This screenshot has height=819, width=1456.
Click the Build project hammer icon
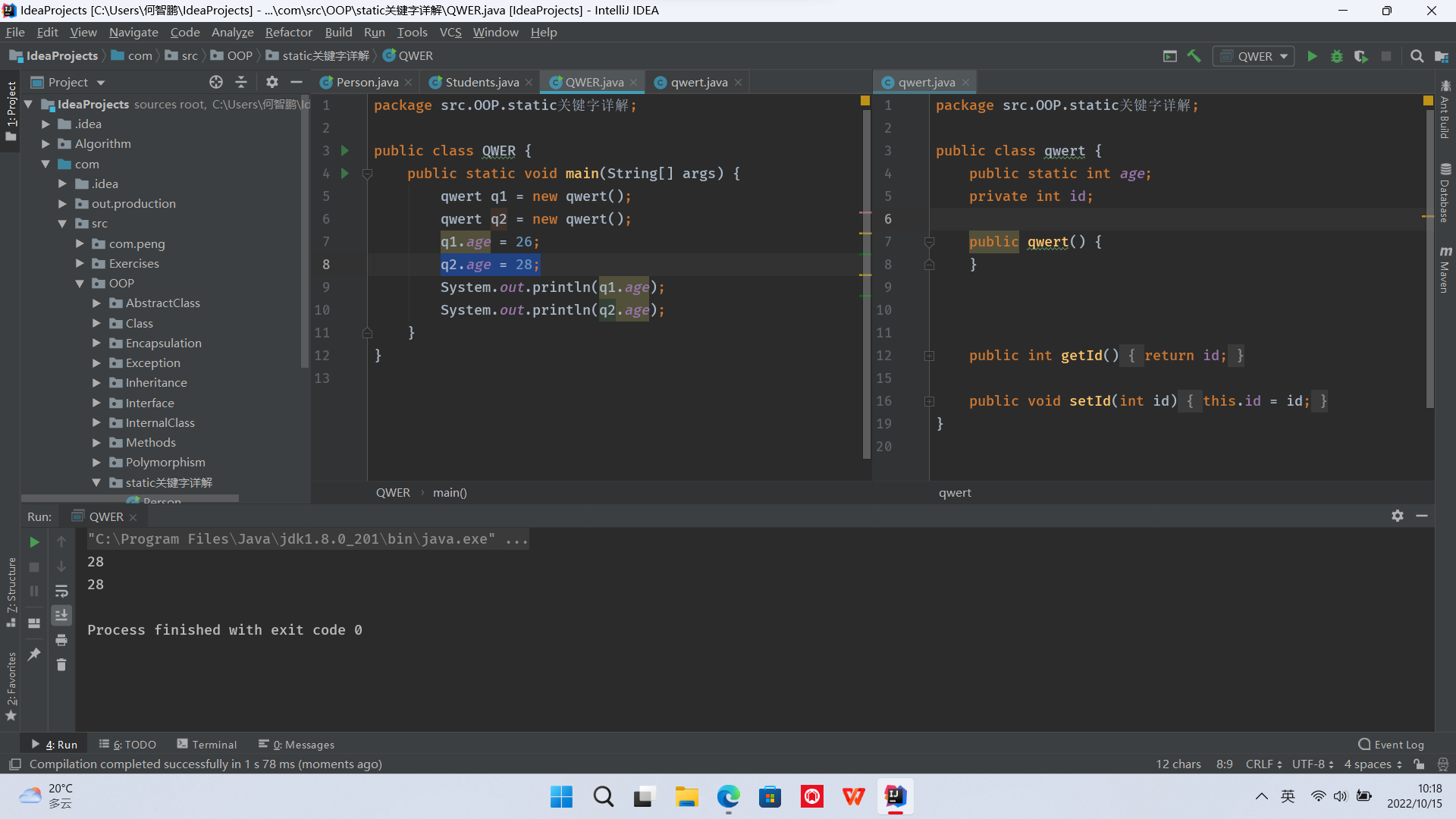1194,56
